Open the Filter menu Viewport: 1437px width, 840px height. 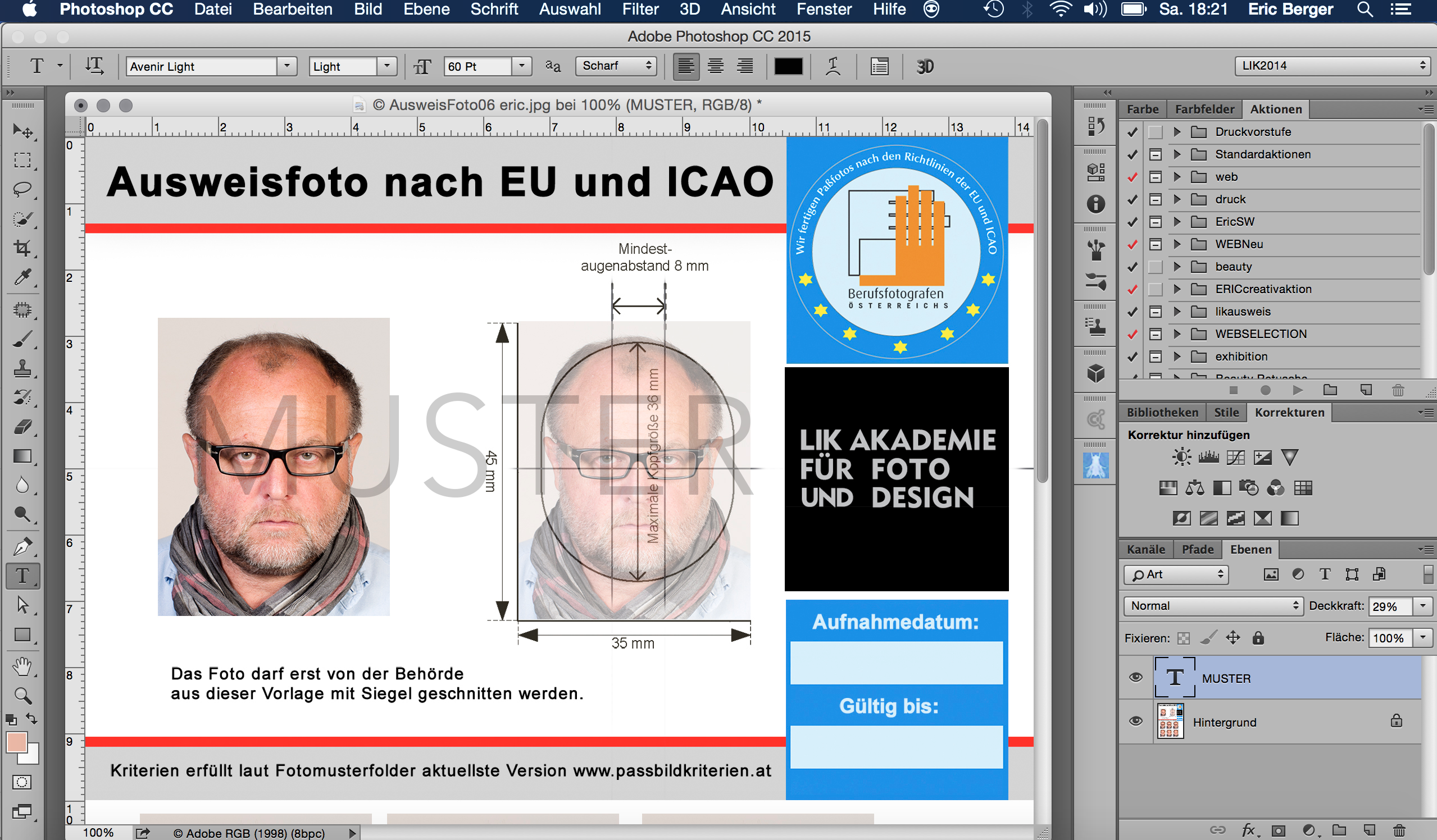pos(640,9)
